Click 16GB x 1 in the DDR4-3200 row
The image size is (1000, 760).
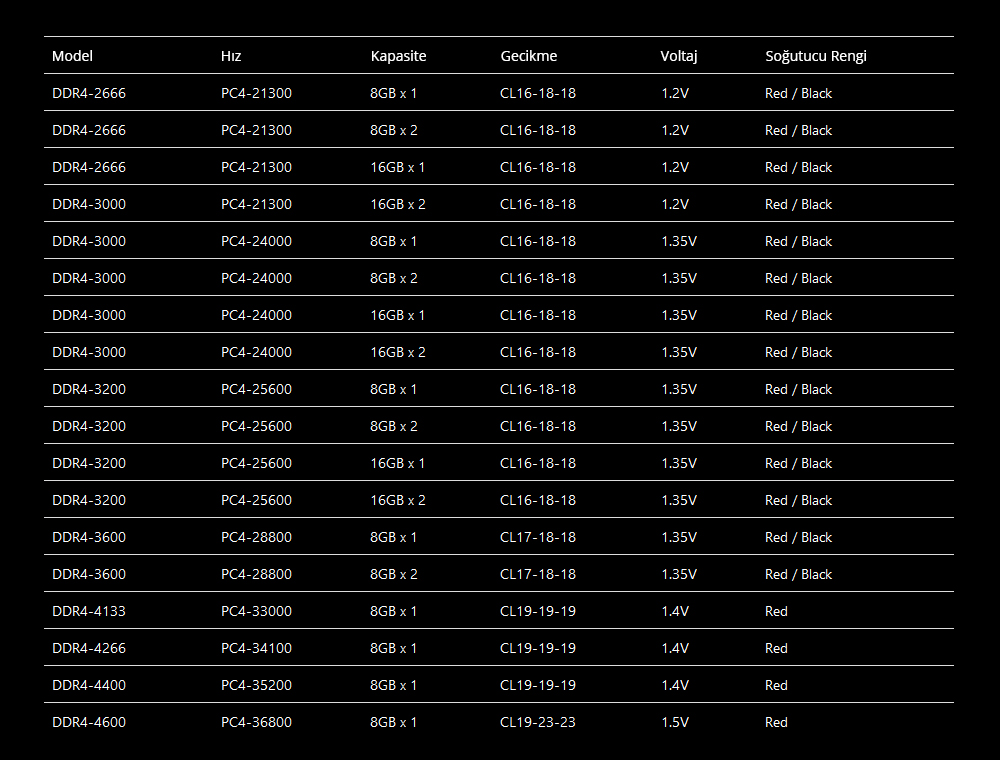coord(397,464)
